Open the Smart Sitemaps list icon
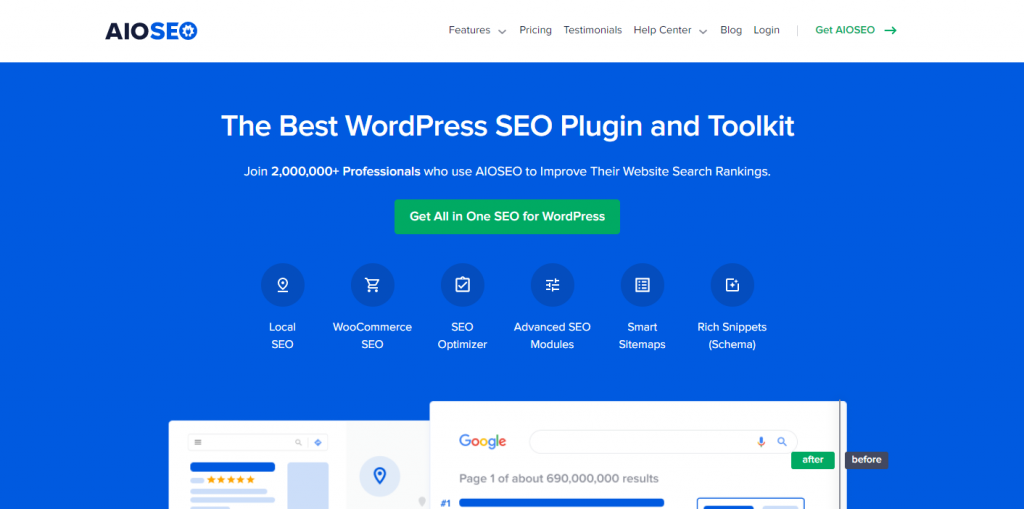 coord(642,285)
